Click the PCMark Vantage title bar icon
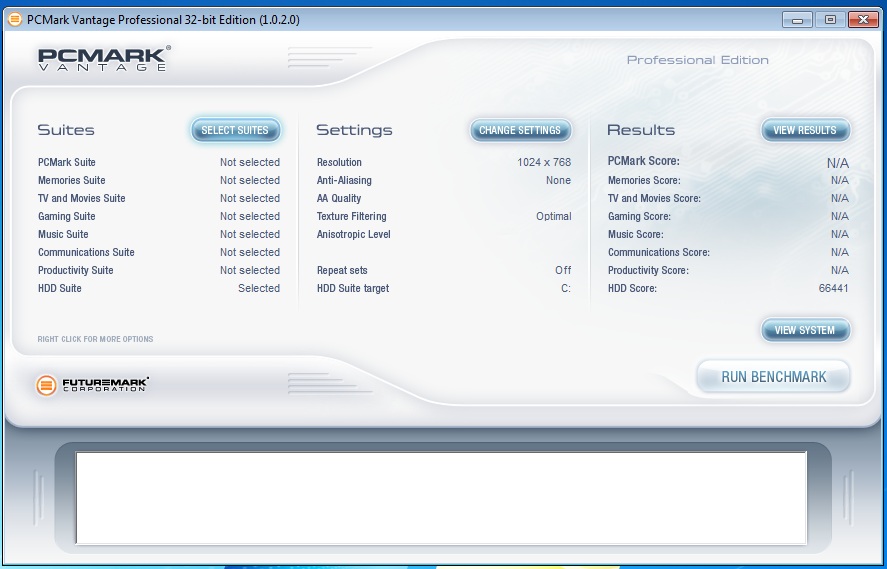 click(15, 20)
